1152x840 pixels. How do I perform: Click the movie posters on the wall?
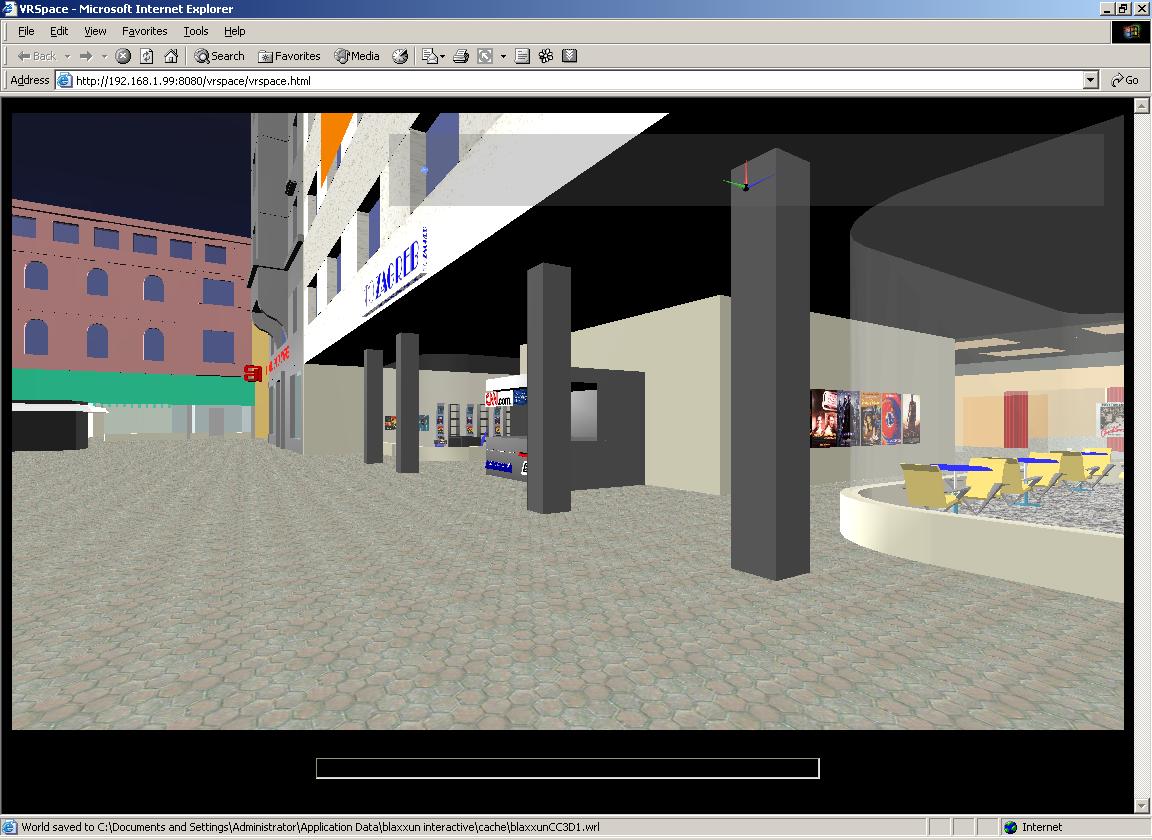[x=864, y=418]
